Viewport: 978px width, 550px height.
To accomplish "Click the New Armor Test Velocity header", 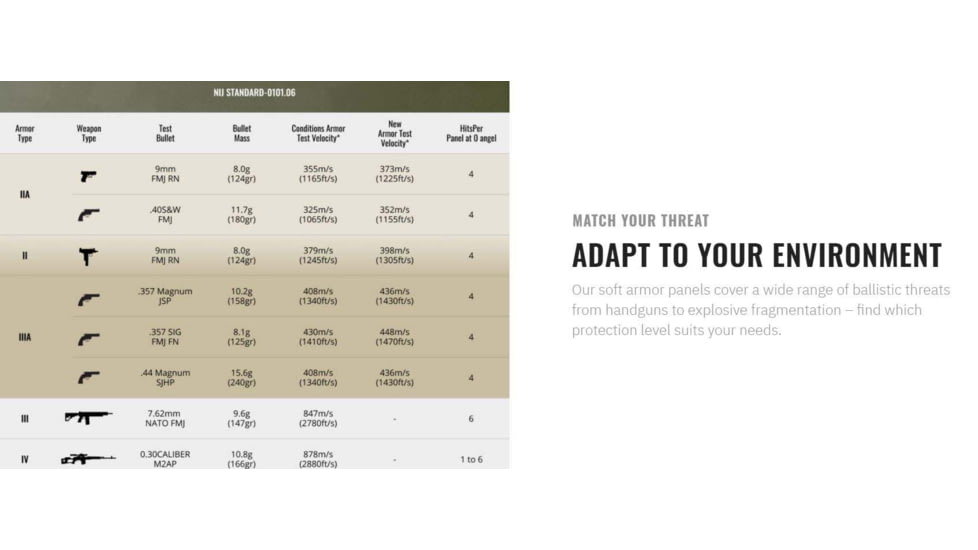I will click(x=395, y=134).
